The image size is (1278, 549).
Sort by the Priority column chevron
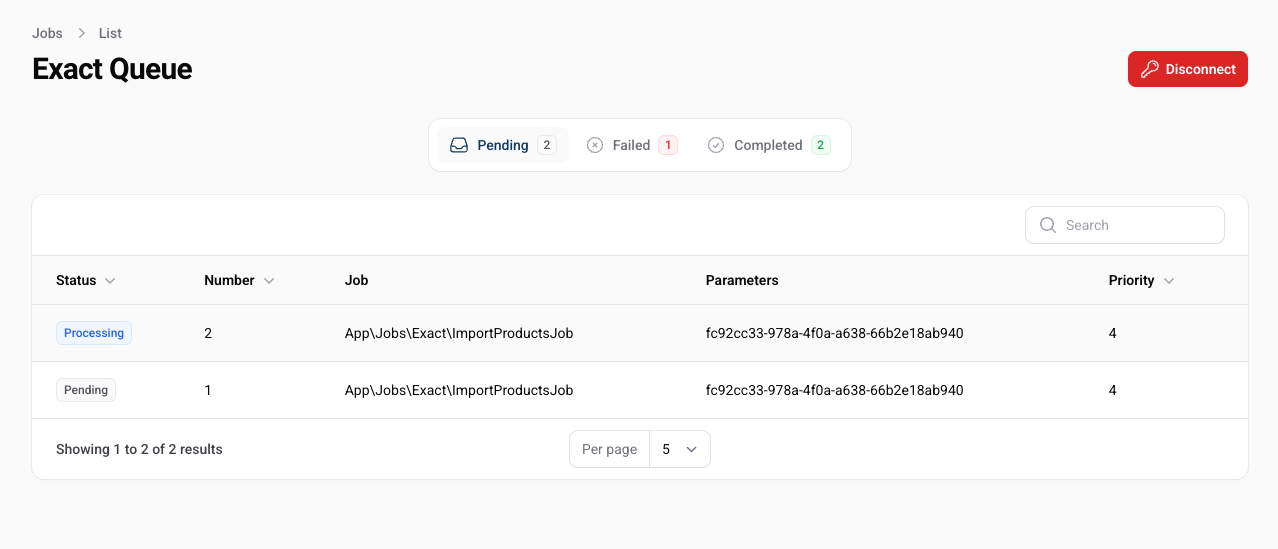[1169, 281]
